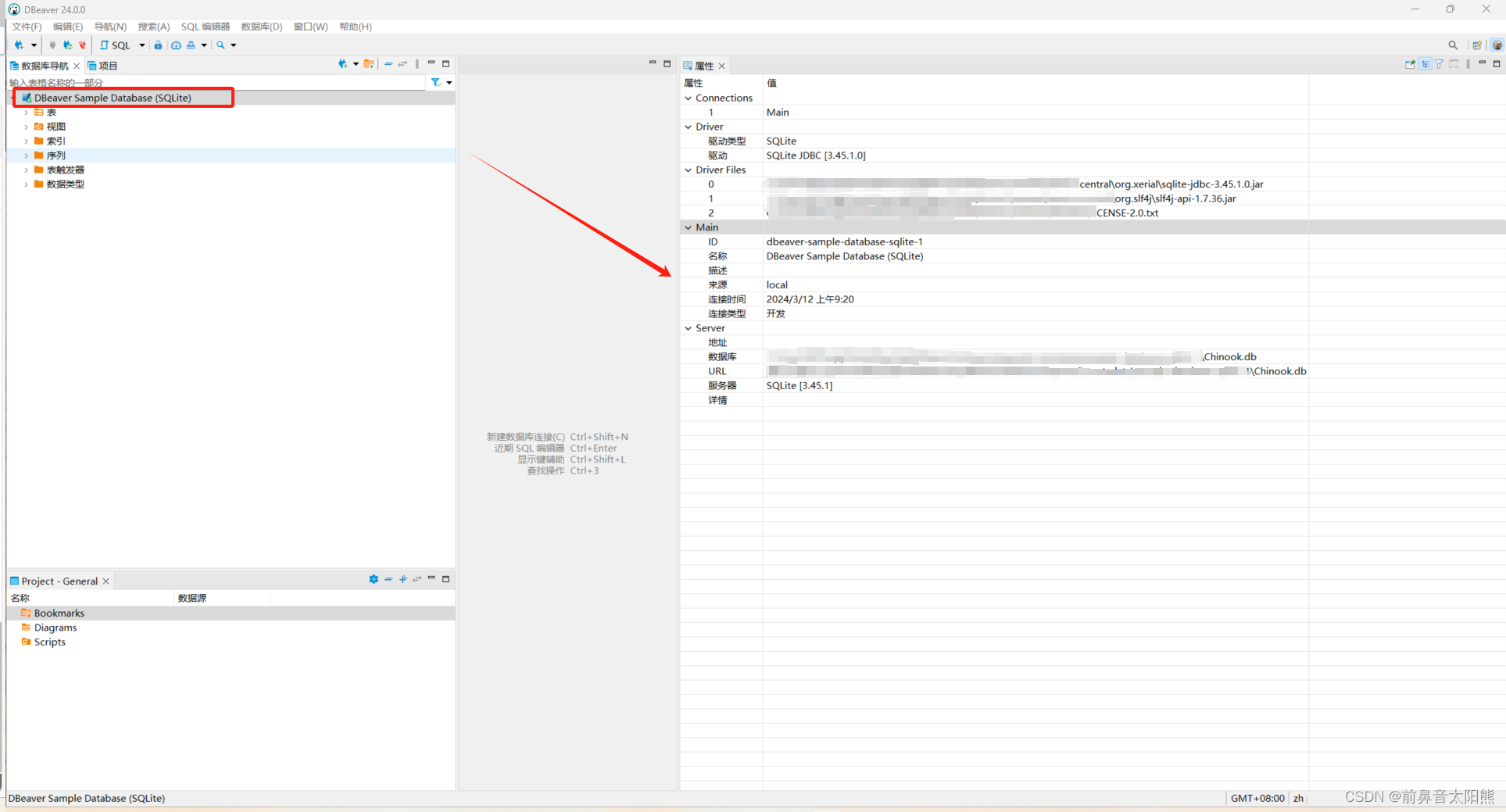The width and height of the screenshot is (1506, 812).
Task: Click the Reconnect icon in main toolbar
Action: click(x=68, y=45)
